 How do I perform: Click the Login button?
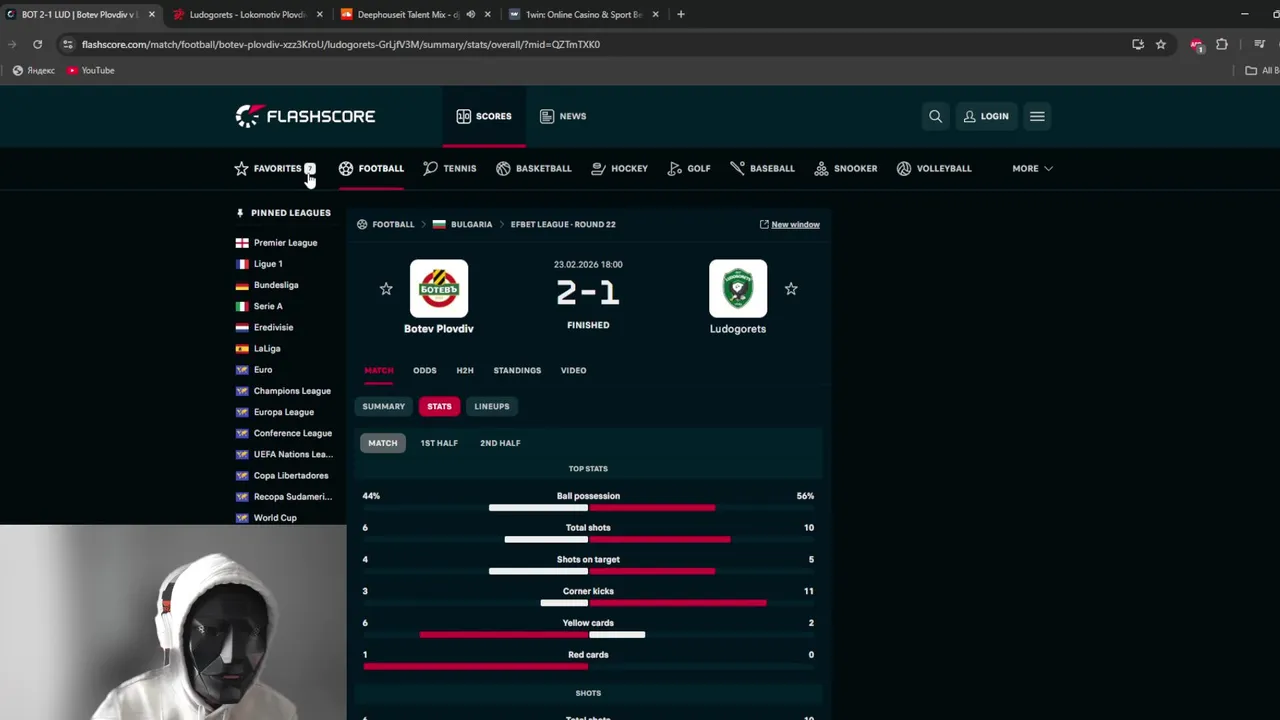tap(986, 116)
